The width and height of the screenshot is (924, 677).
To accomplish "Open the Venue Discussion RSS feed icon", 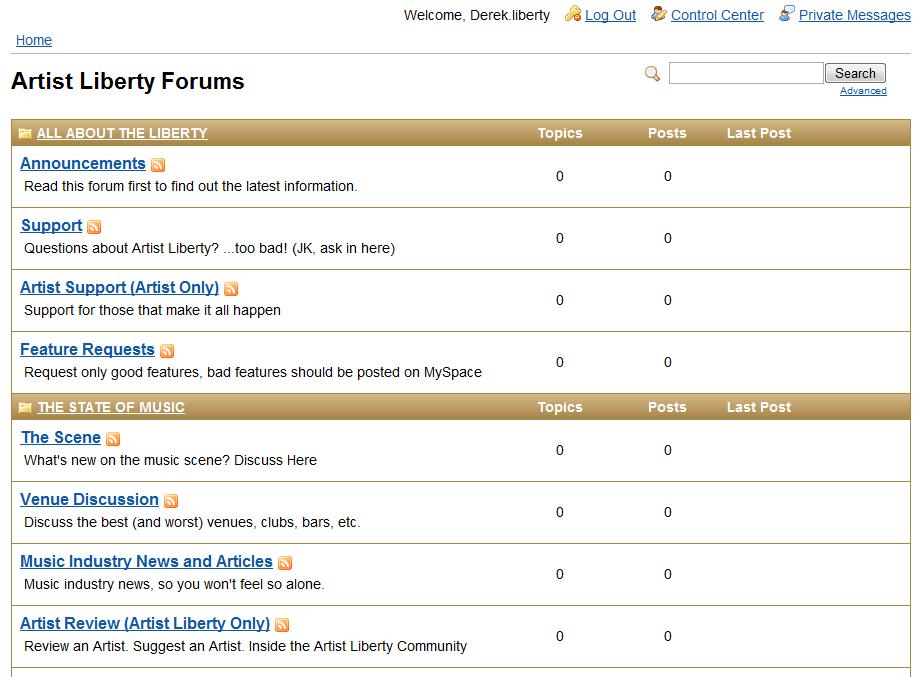I will click(171, 501).
